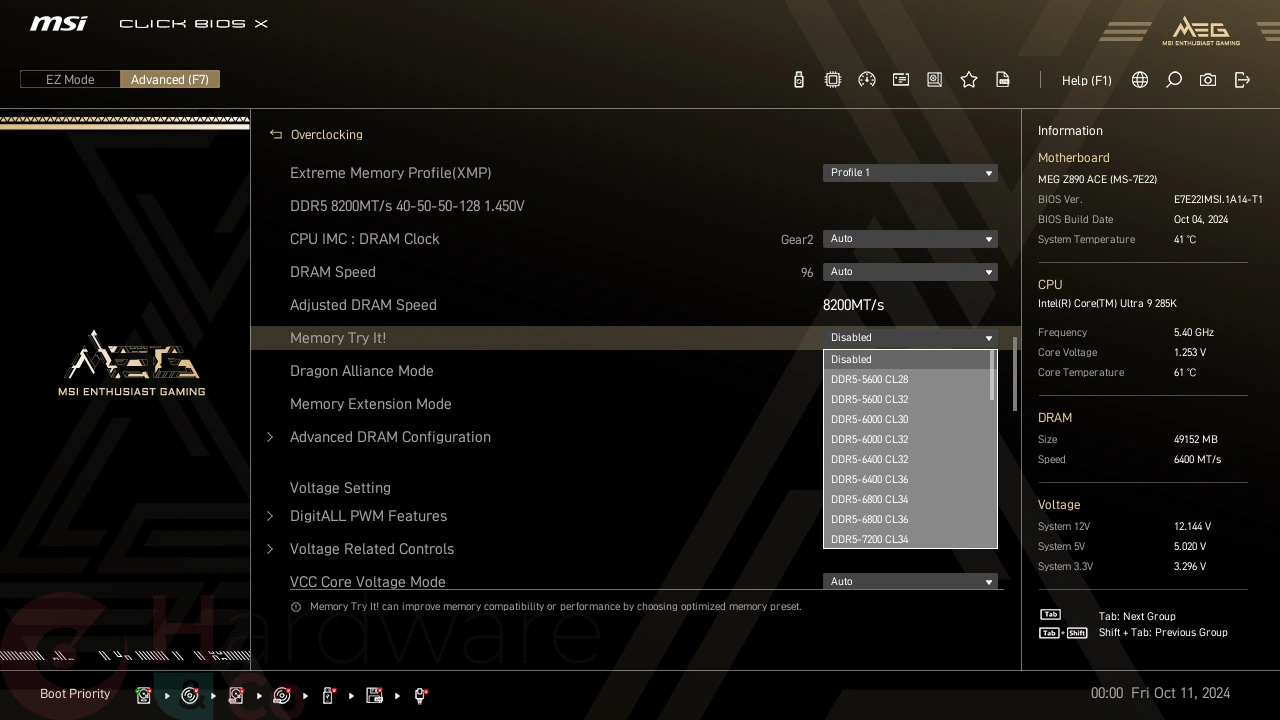Open the VCC Core Voltage Mode dropdown
Viewport: 1280px width, 720px height.
(910, 582)
